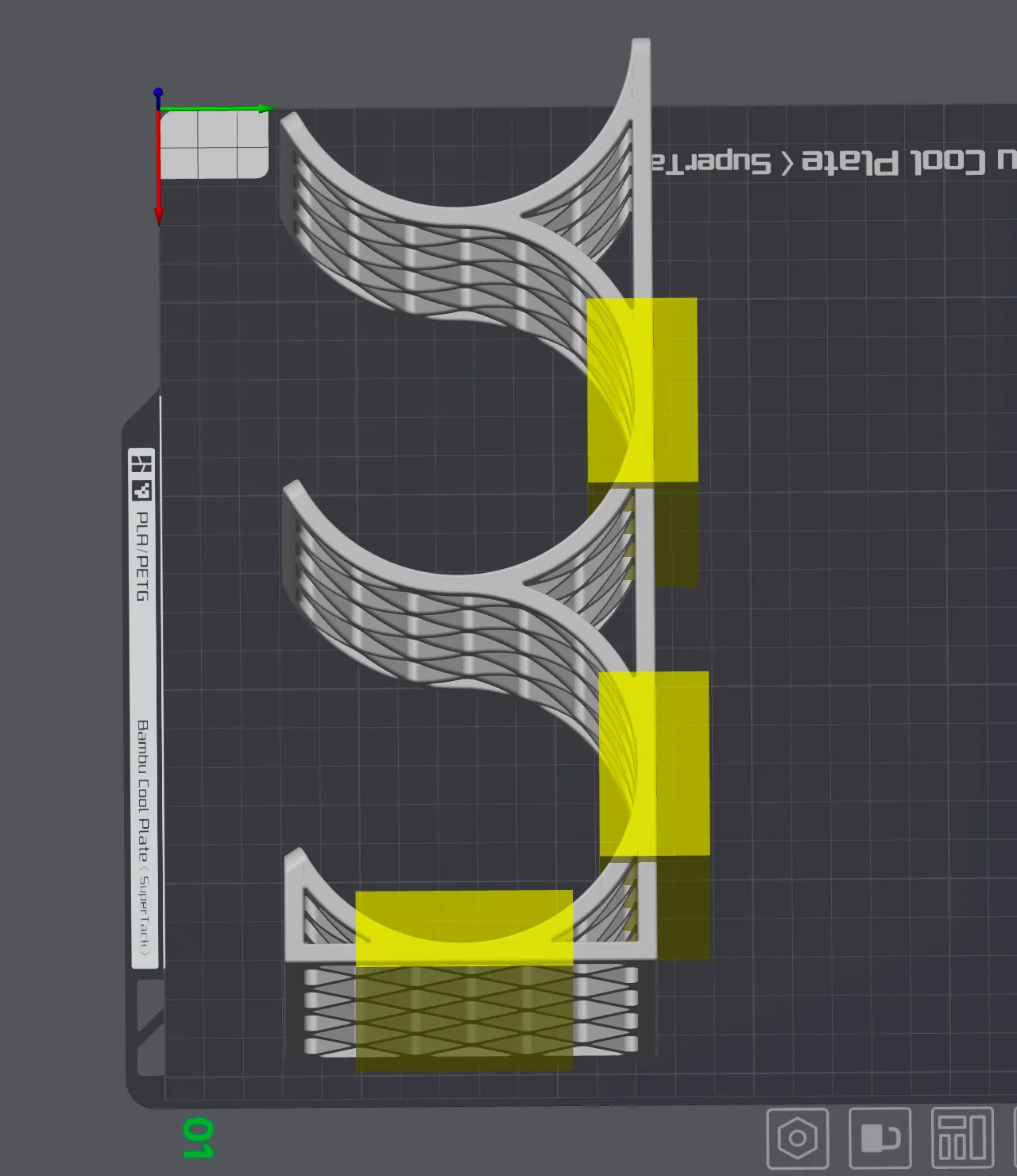Select the green plate number 01
The width and height of the screenshot is (1017, 1176).
click(197, 1138)
